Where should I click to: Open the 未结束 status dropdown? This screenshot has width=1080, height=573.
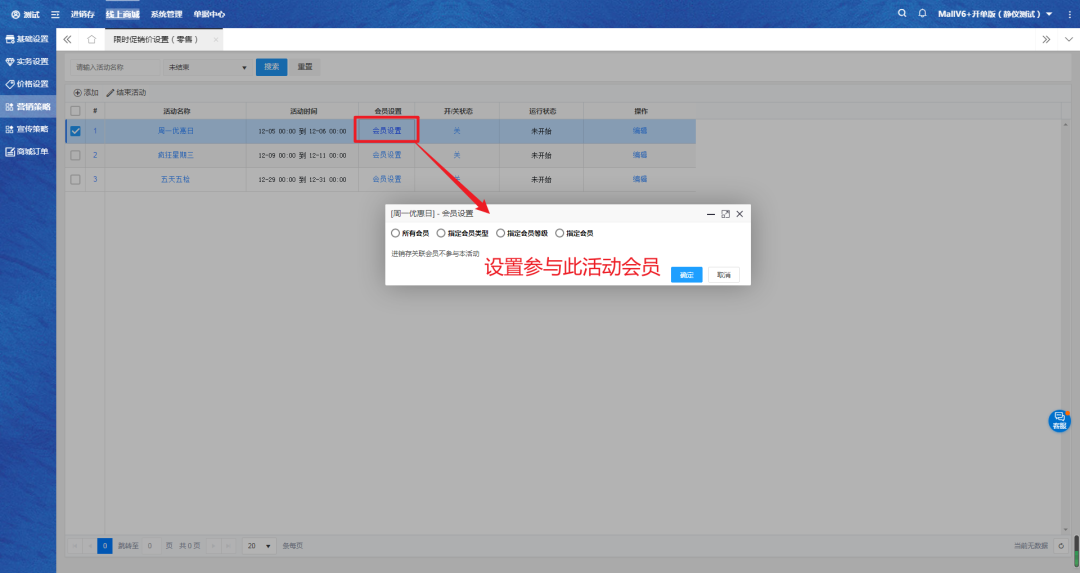207,67
